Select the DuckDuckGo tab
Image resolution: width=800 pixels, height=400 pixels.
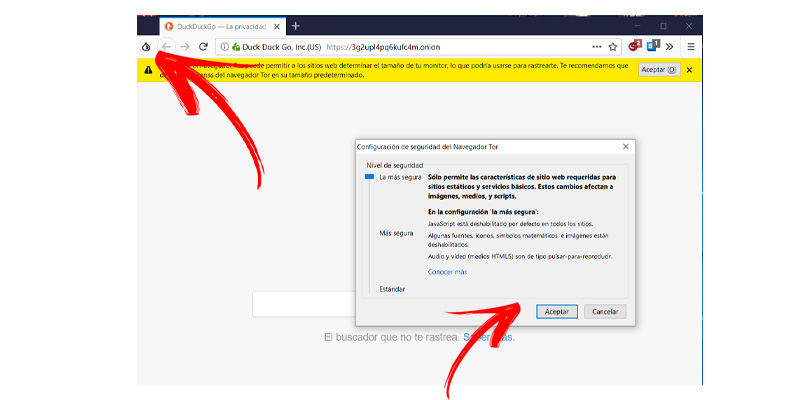[x=223, y=26]
